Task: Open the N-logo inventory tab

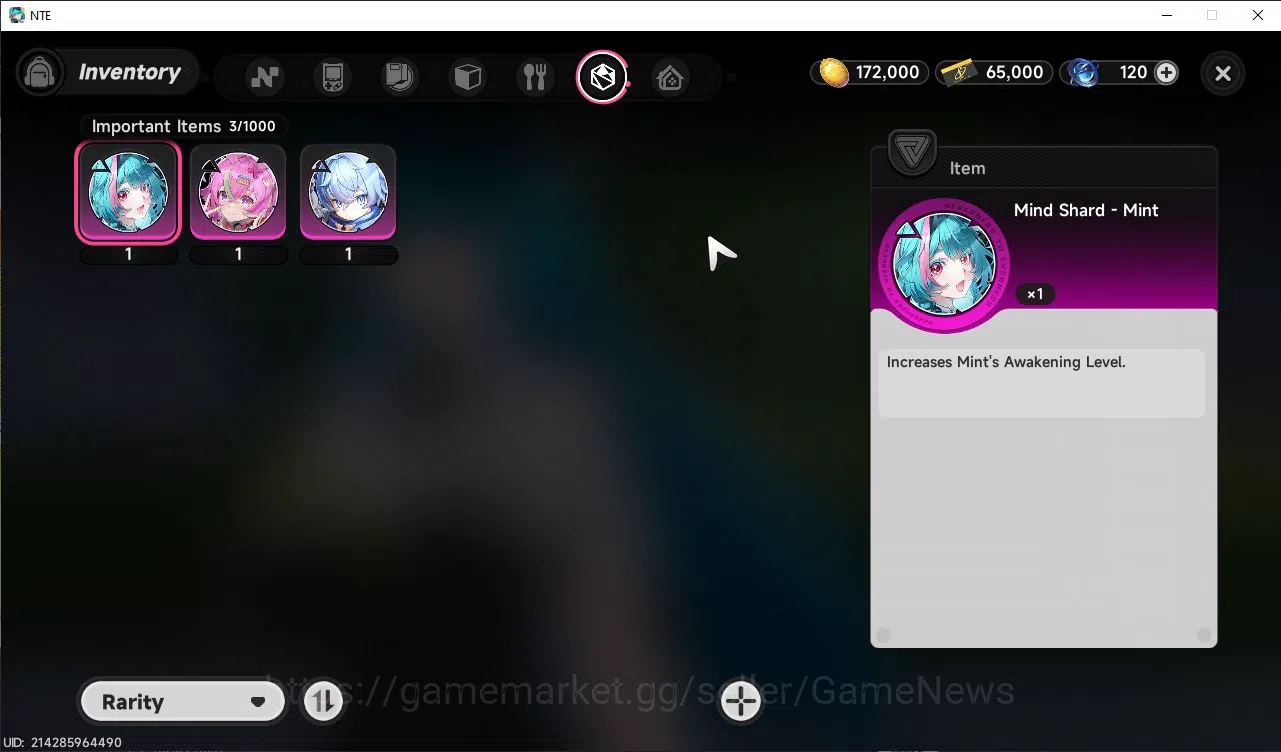Action: 265,77
